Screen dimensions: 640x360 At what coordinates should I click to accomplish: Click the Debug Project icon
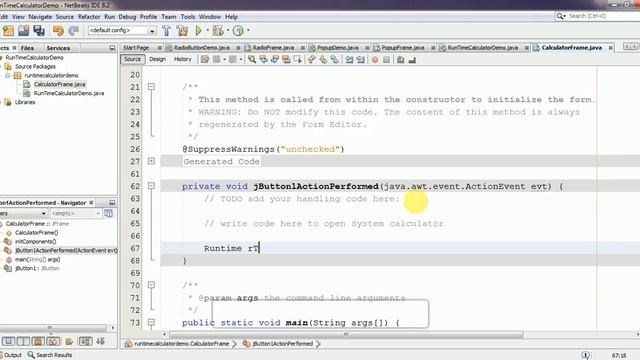click(x=218, y=31)
